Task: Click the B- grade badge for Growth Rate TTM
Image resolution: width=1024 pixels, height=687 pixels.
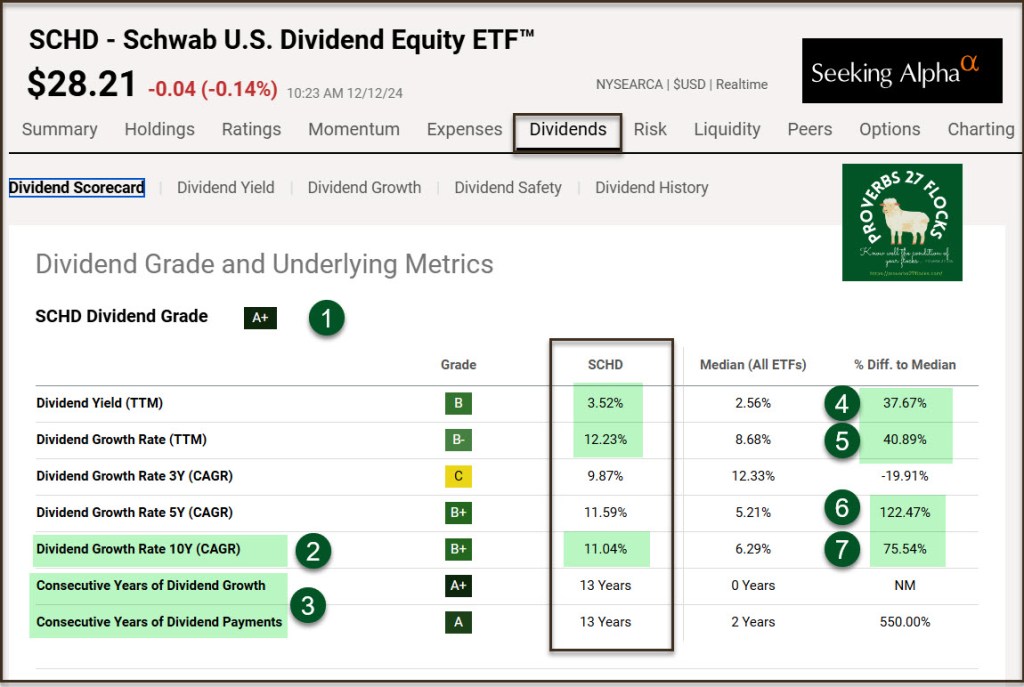Action: pos(458,440)
